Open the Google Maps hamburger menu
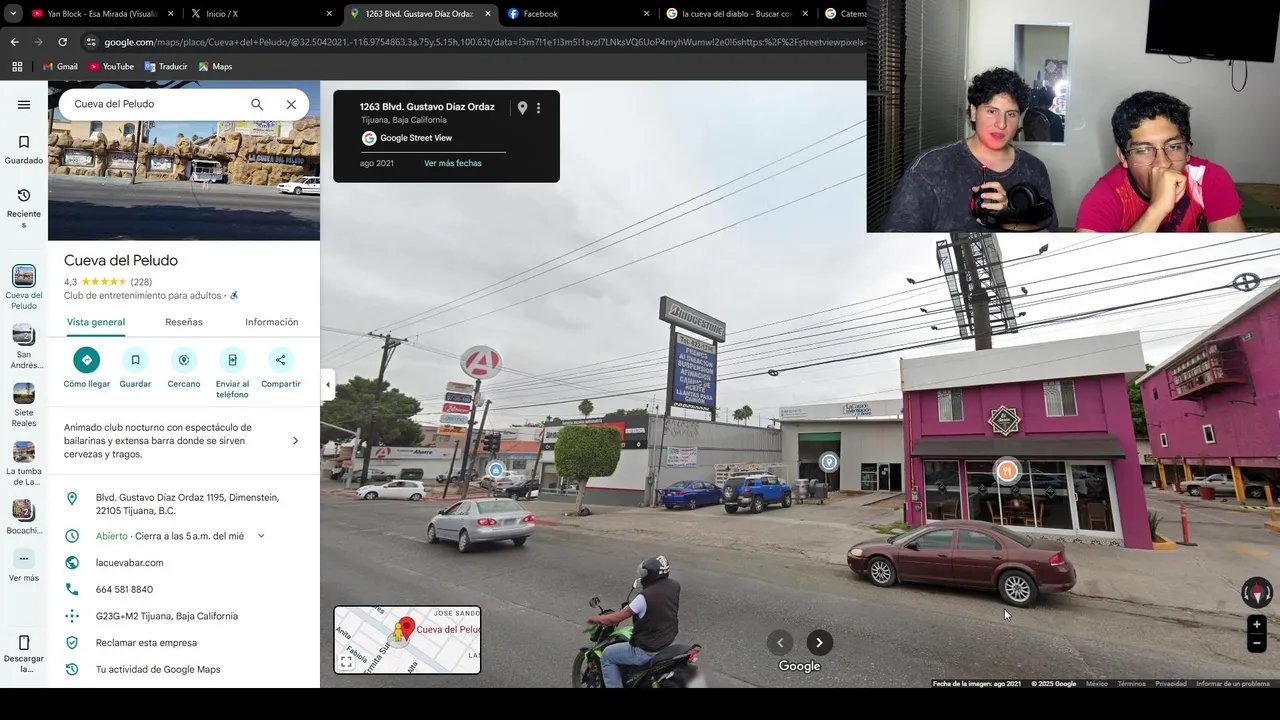 (x=24, y=104)
